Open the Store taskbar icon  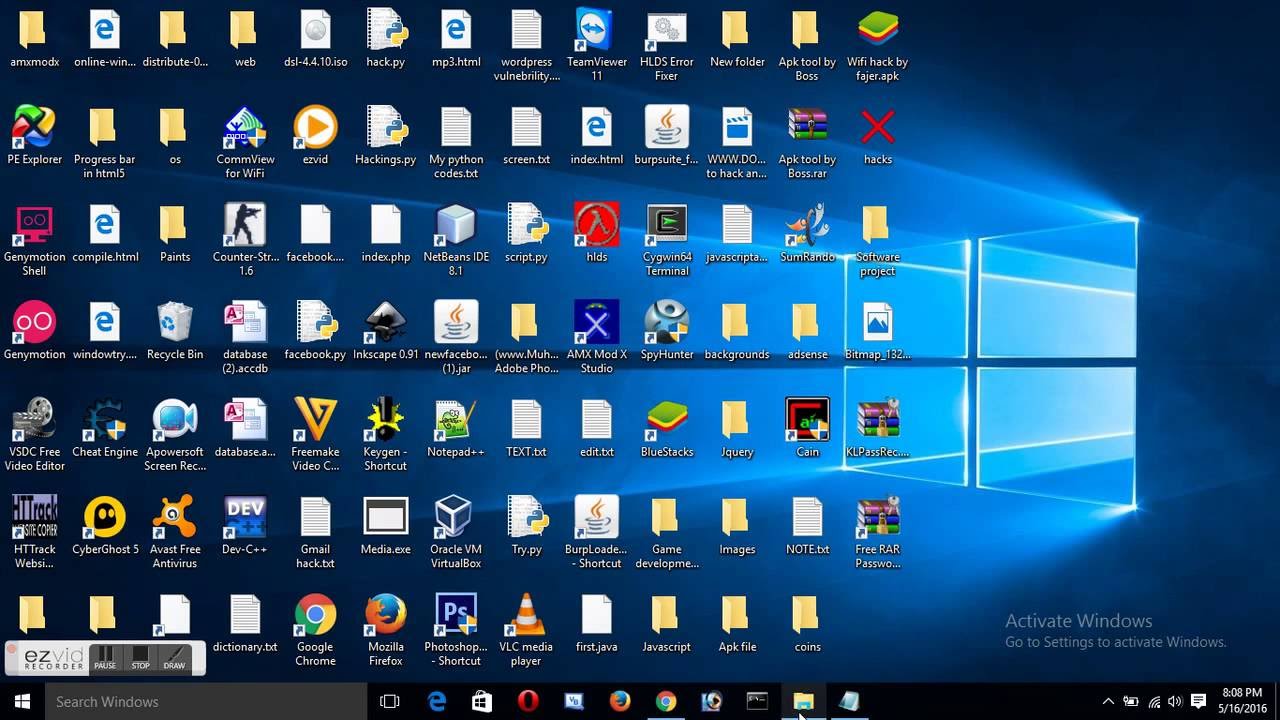(482, 701)
